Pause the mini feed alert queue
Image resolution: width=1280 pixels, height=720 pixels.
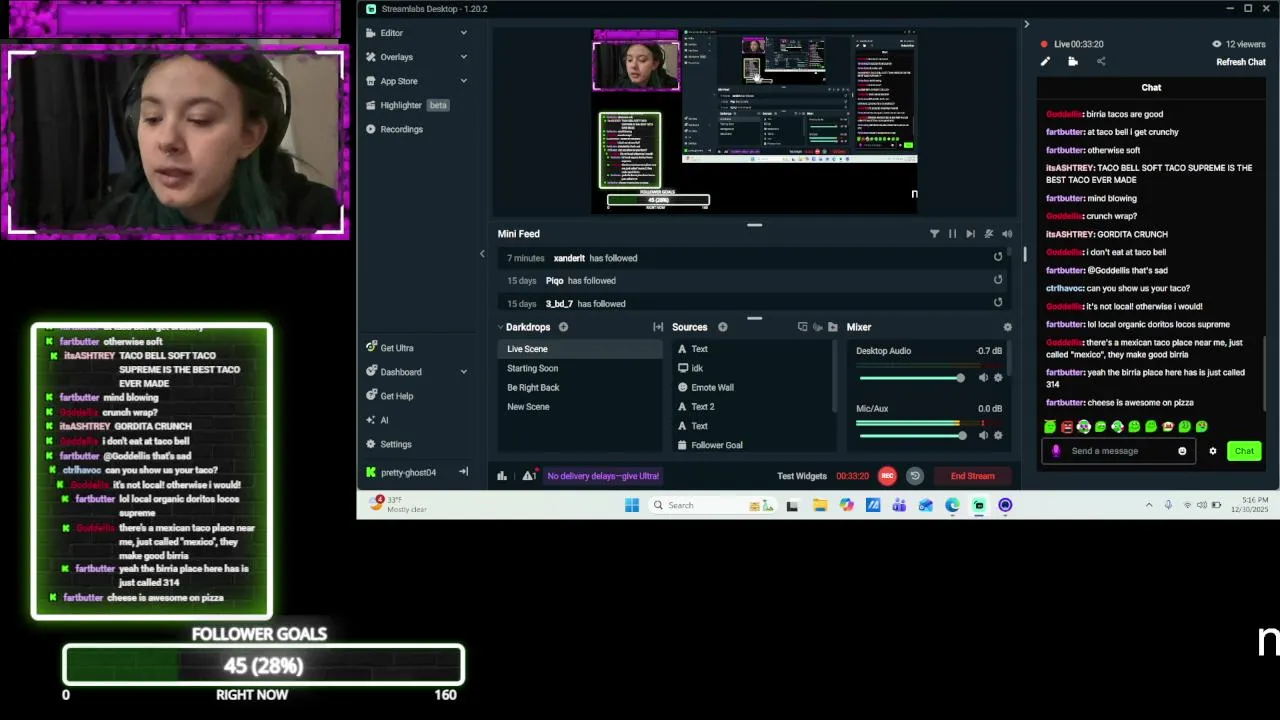tap(952, 234)
